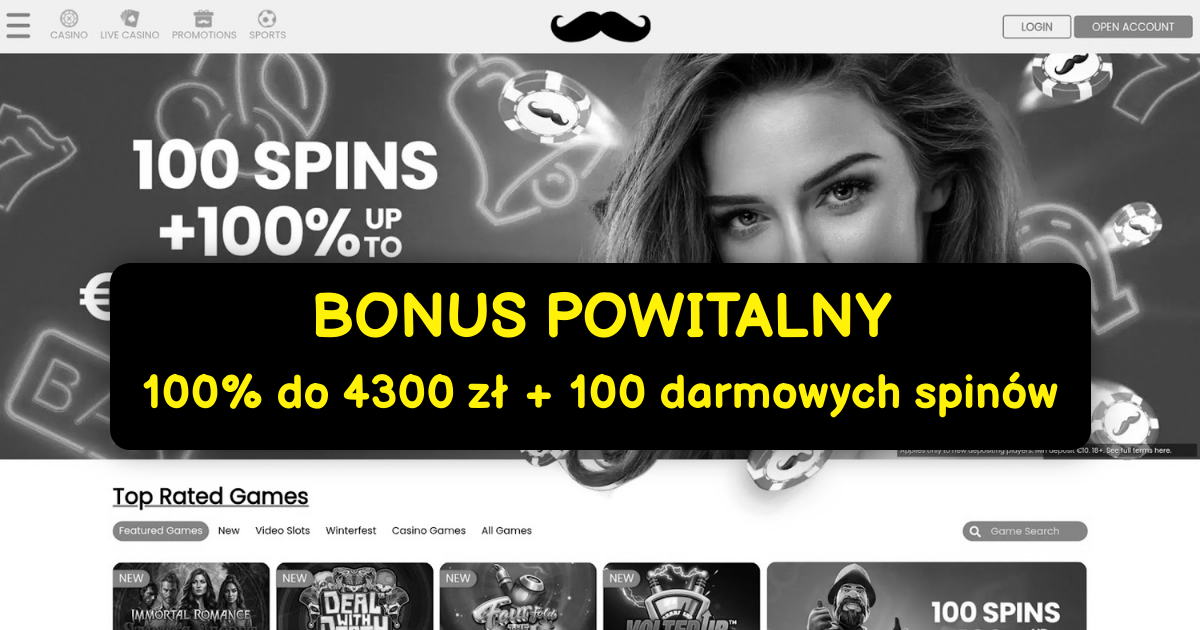The height and width of the screenshot is (630, 1200).
Task: Switch to the New games tab
Action: tap(229, 531)
